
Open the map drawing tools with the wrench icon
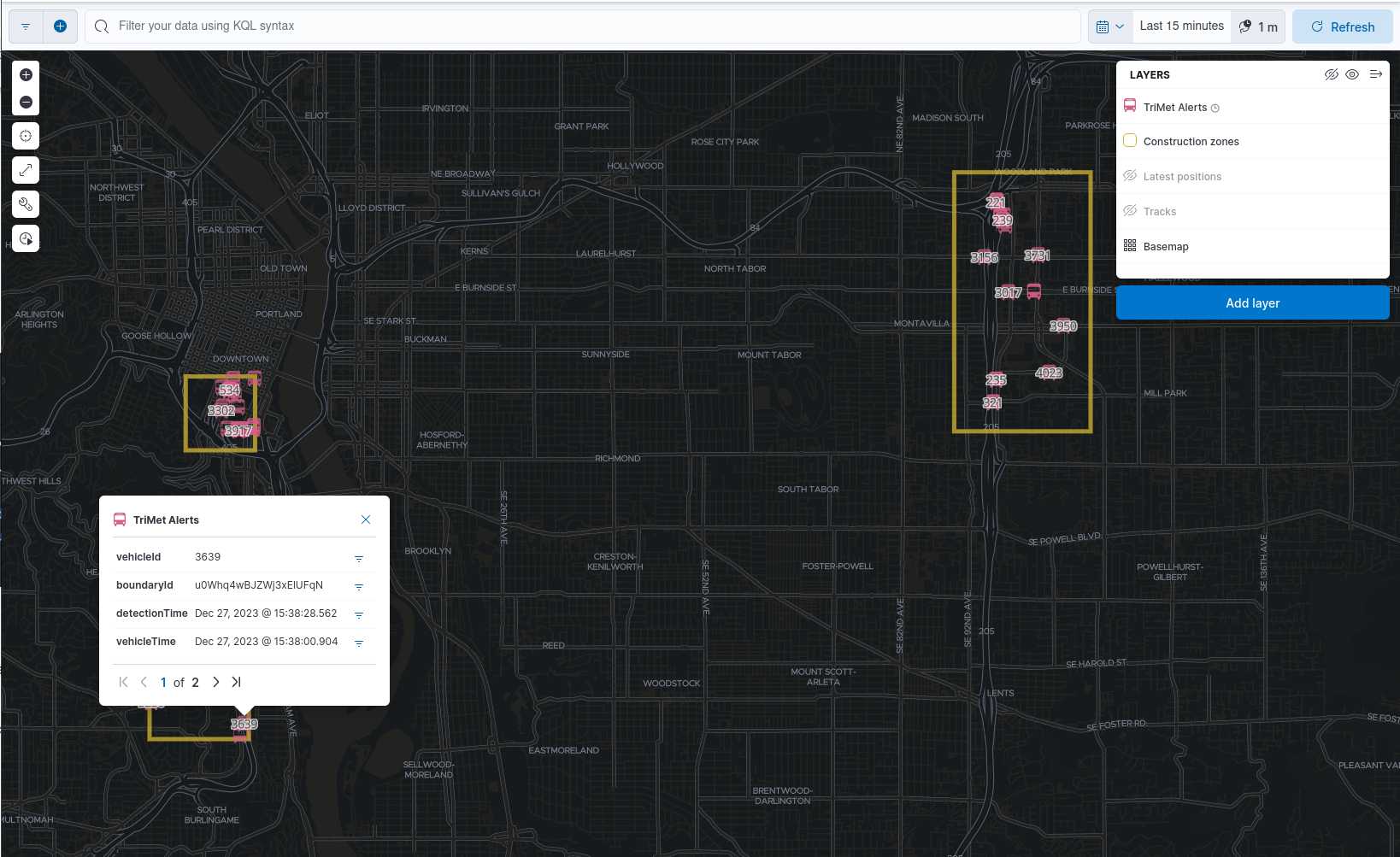point(25,203)
